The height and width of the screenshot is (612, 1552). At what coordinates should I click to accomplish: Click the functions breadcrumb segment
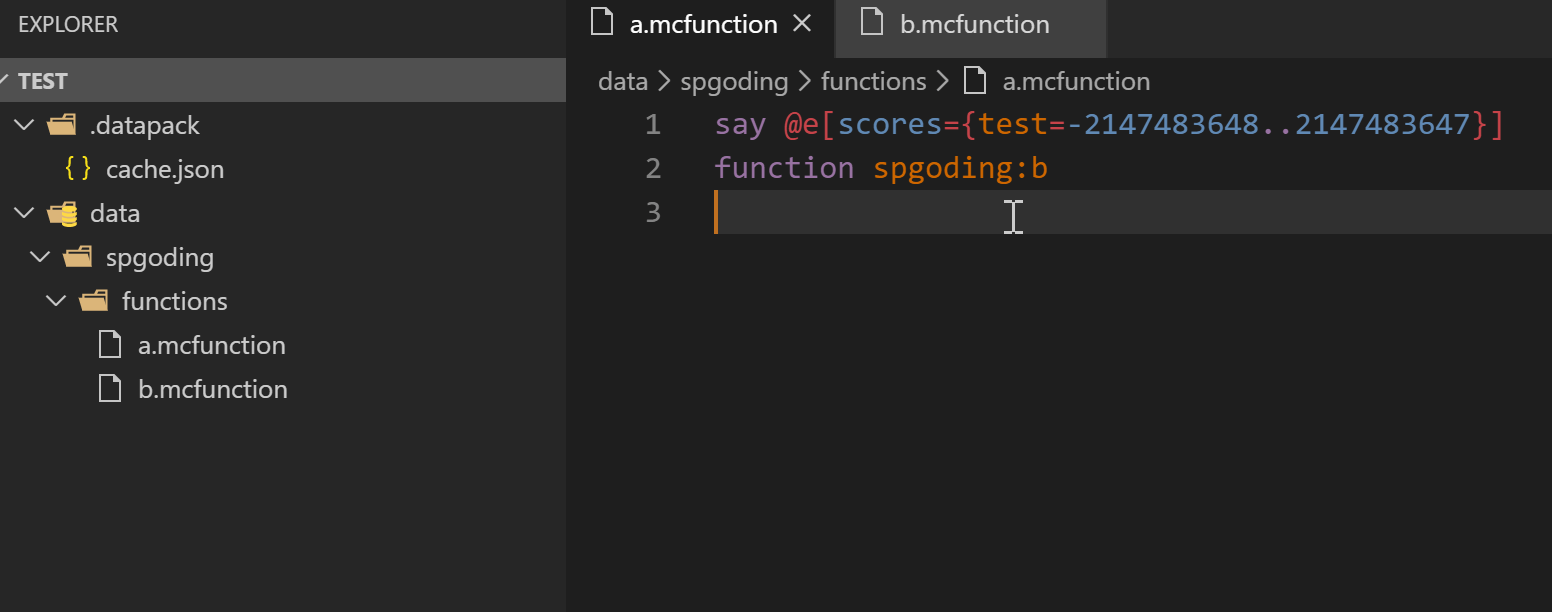pos(873,81)
